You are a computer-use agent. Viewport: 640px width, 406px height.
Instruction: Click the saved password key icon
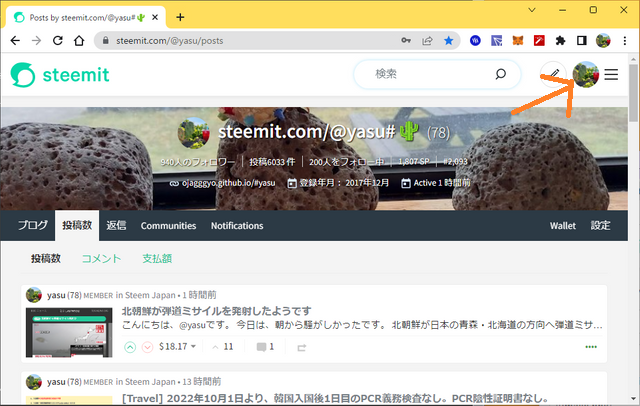(406, 40)
